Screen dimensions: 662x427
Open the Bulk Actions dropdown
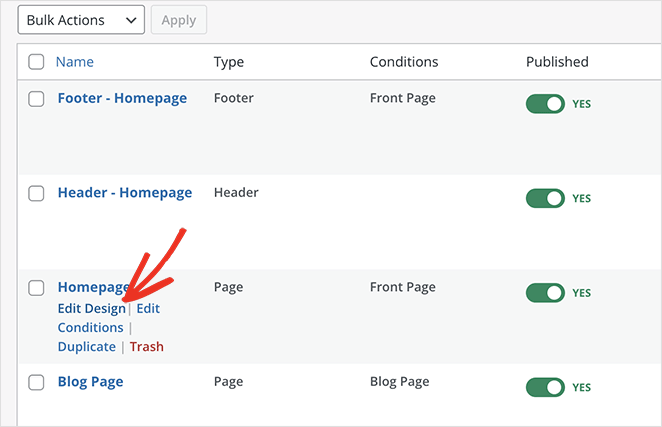tap(81, 19)
